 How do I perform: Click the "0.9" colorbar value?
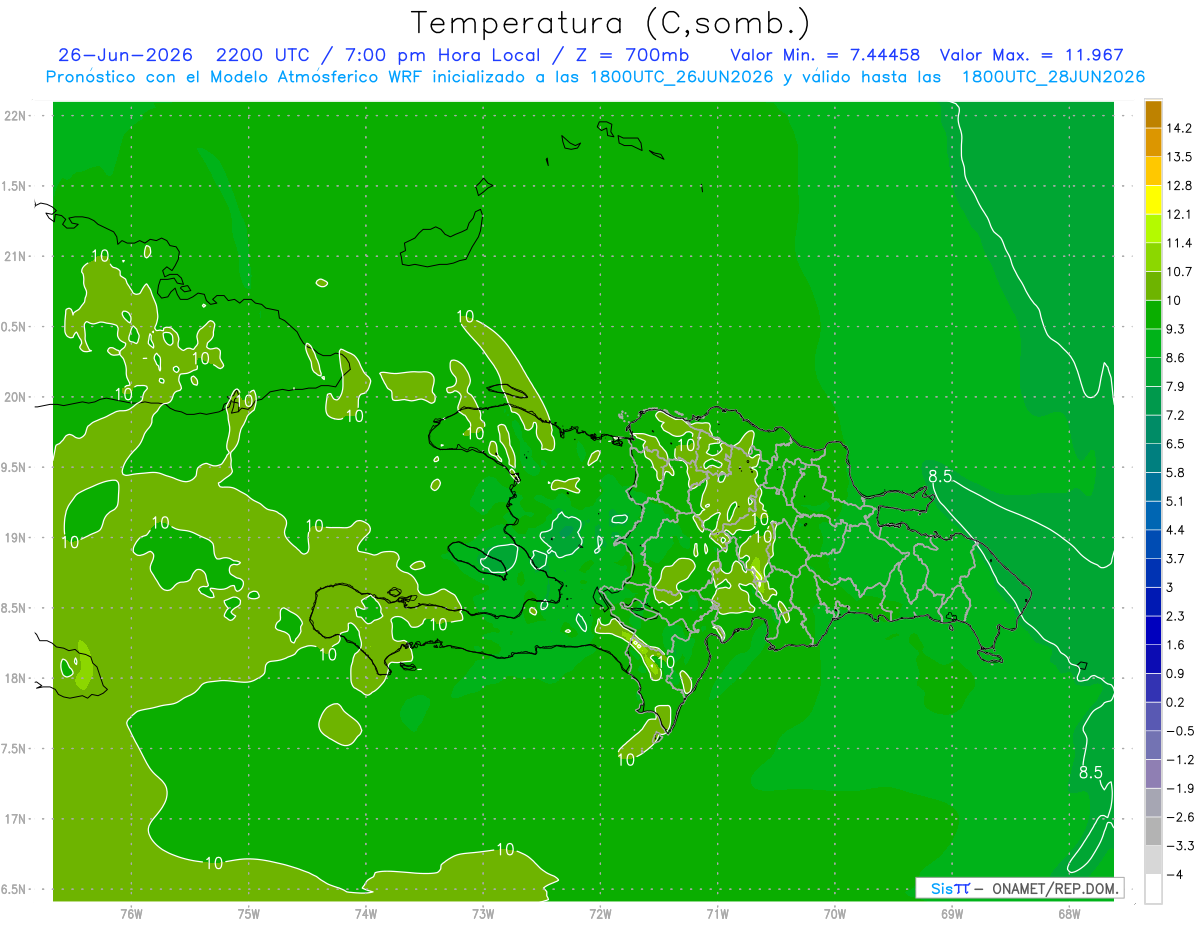[1175, 673]
